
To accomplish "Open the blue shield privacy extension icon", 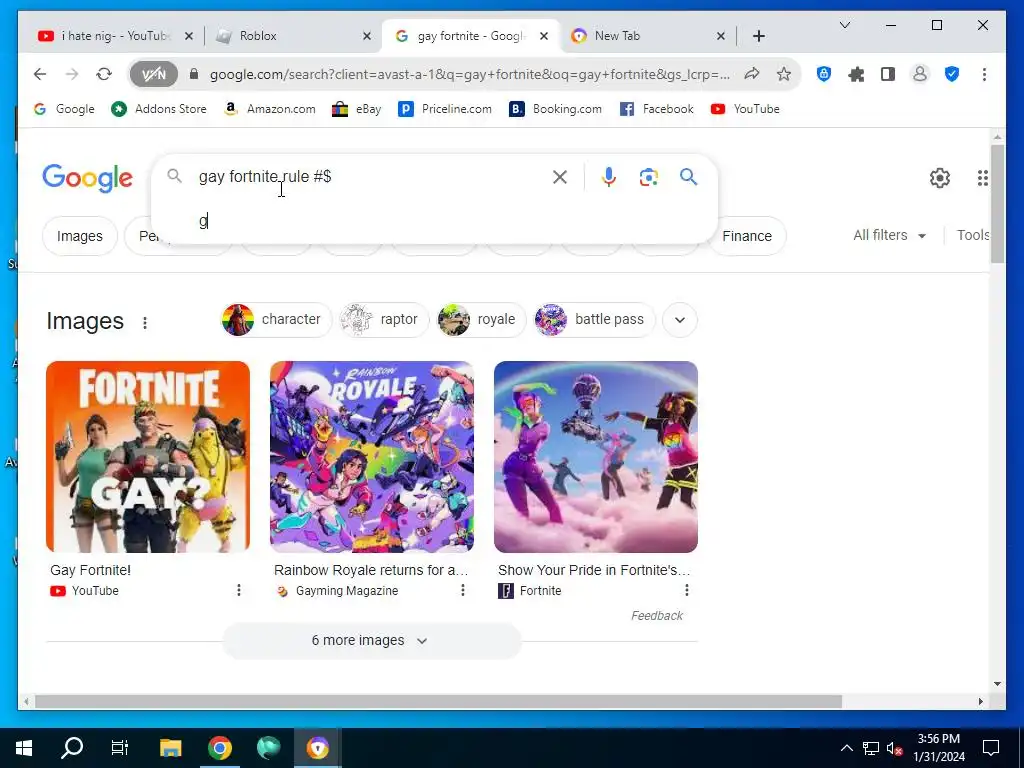I will point(824,74).
